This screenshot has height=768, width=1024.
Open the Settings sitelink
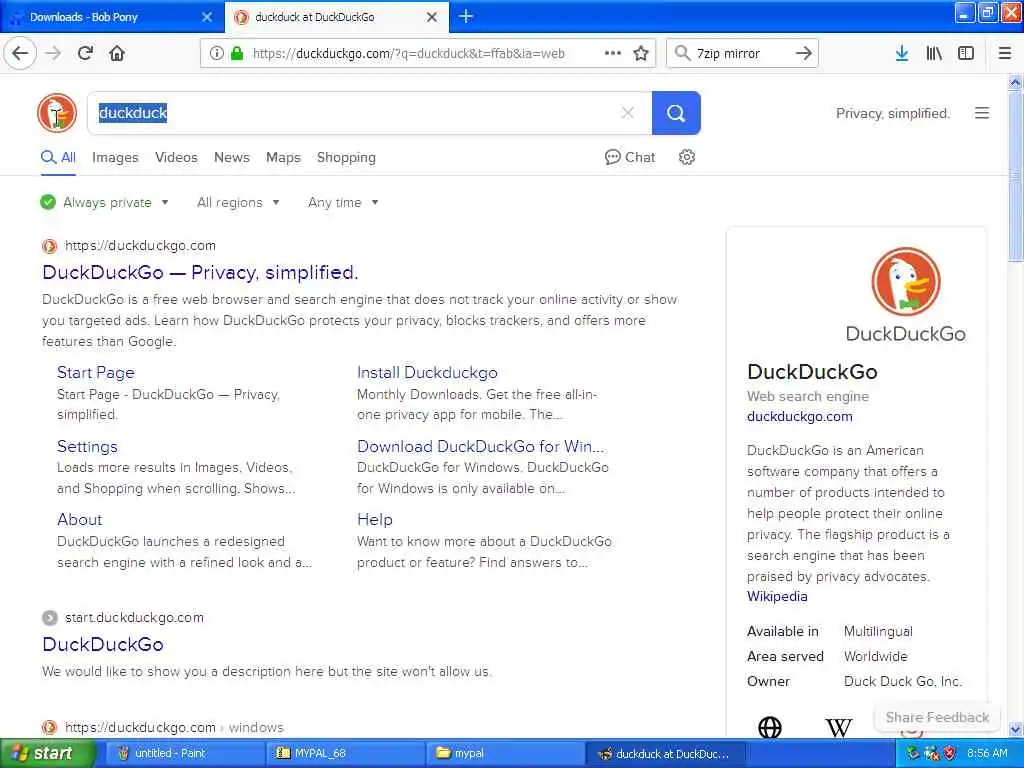[x=87, y=447]
